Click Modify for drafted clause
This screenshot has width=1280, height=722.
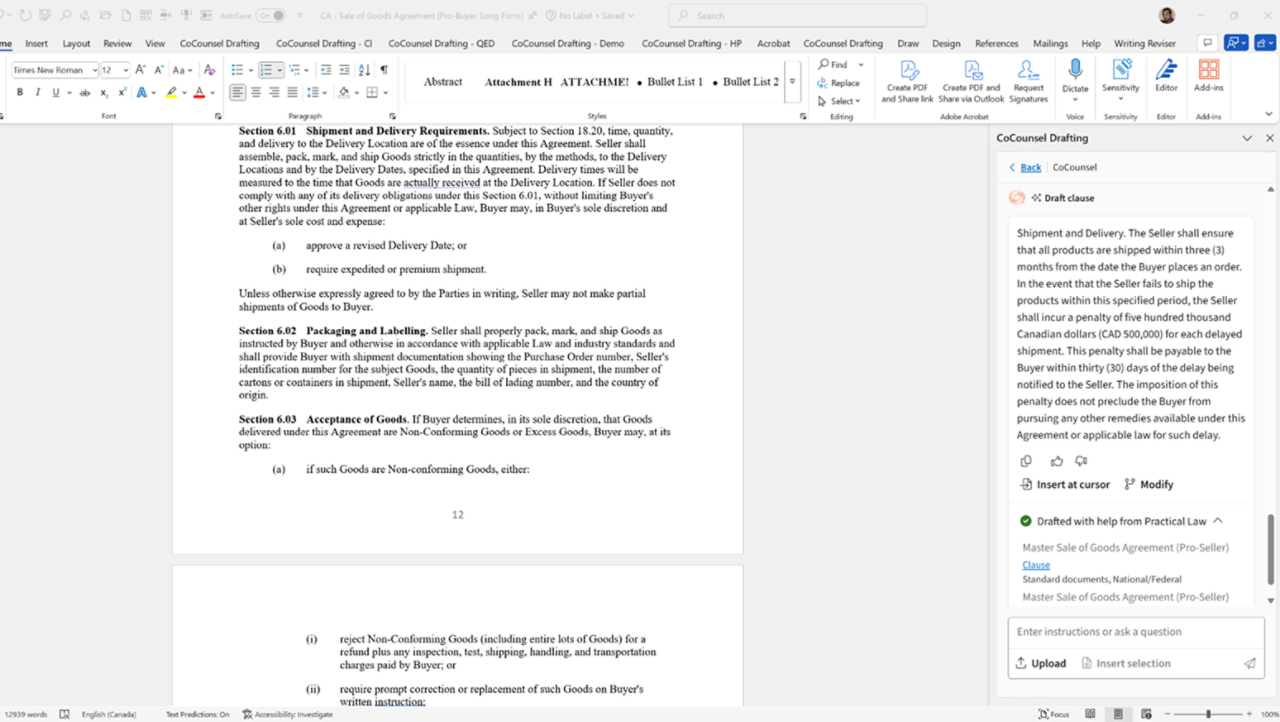(x=1148, y=484)
